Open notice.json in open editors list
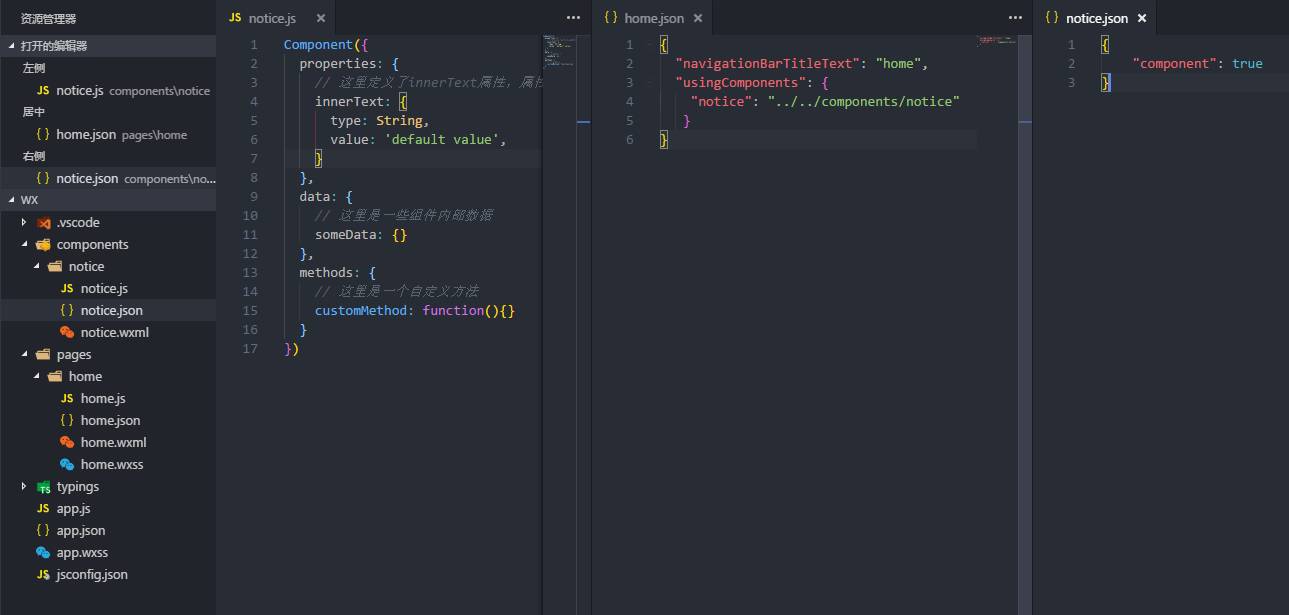This screenshot has width=1289, height=615. click(108, 178)
